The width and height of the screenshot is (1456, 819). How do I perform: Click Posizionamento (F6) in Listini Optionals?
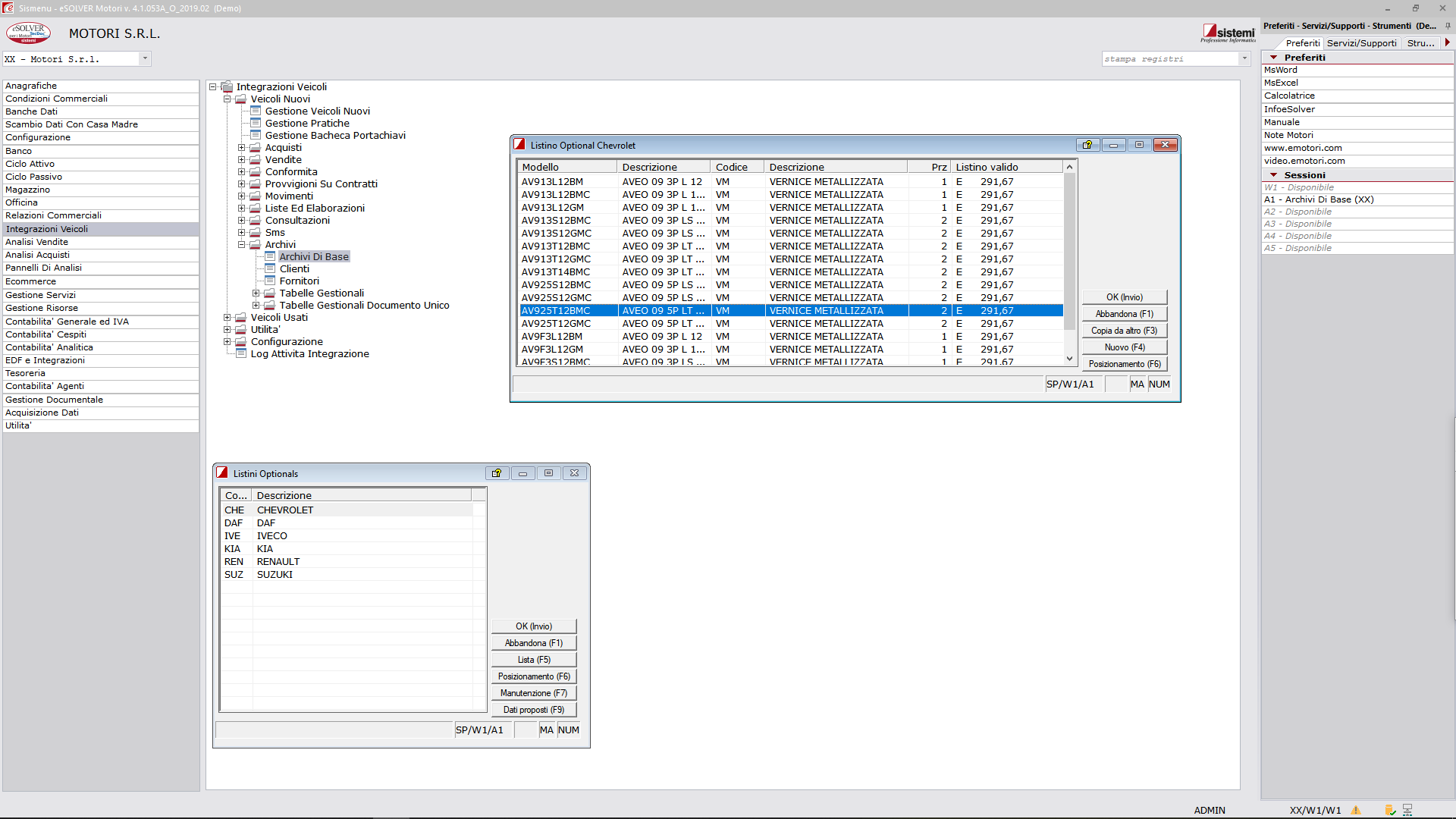point(533,676)
